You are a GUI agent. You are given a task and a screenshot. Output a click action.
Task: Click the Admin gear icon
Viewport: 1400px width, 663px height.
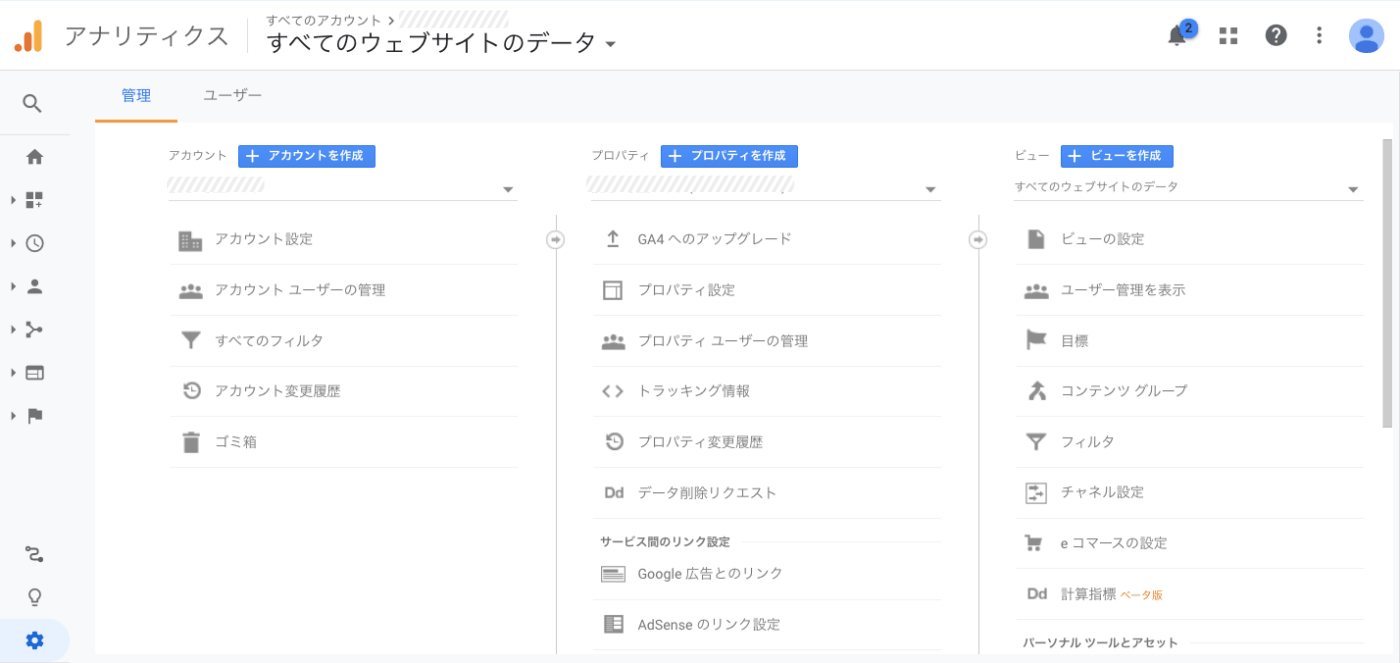[35, 641]
